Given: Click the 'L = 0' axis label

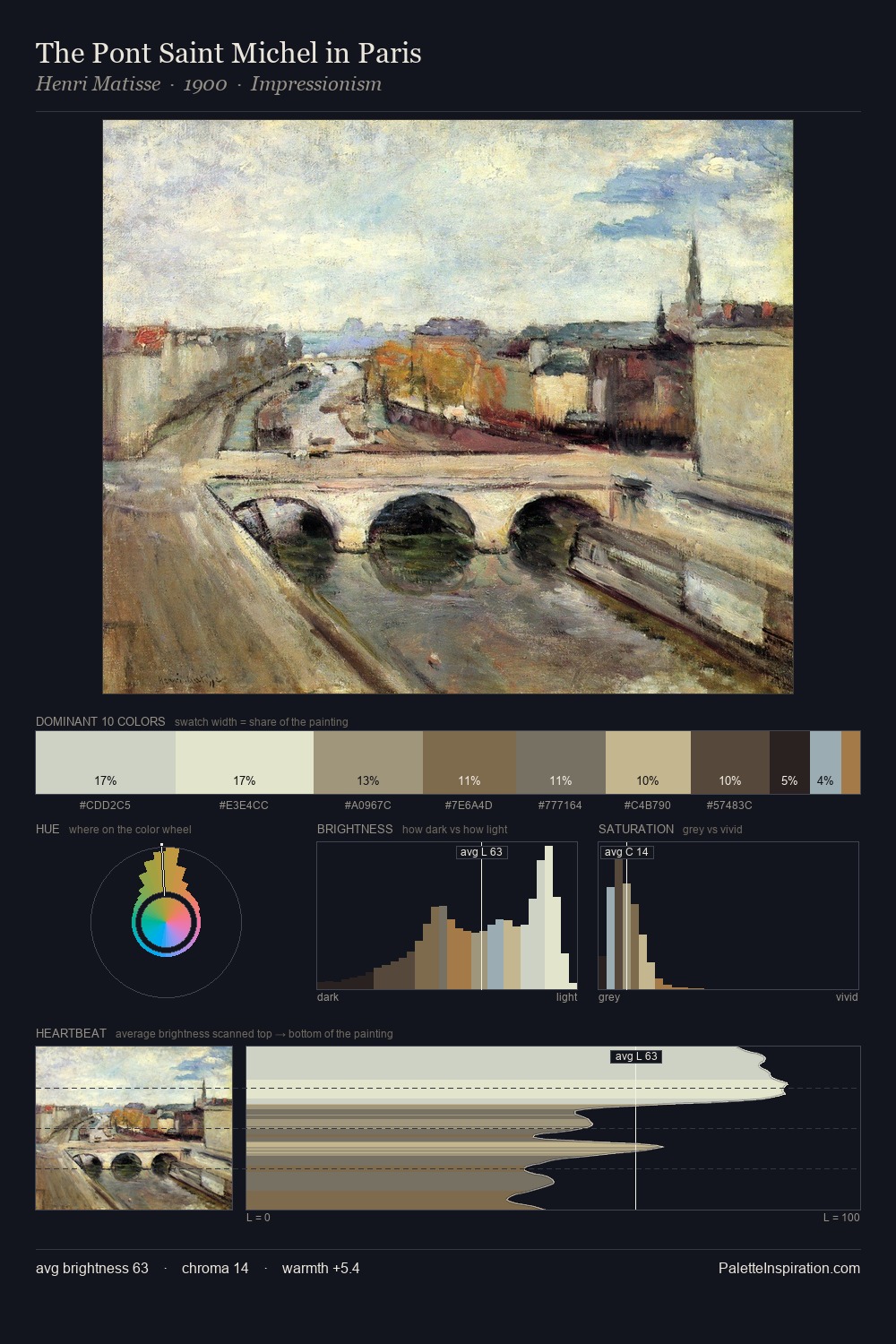Looking at the screenshot, I should [258, 1218].
